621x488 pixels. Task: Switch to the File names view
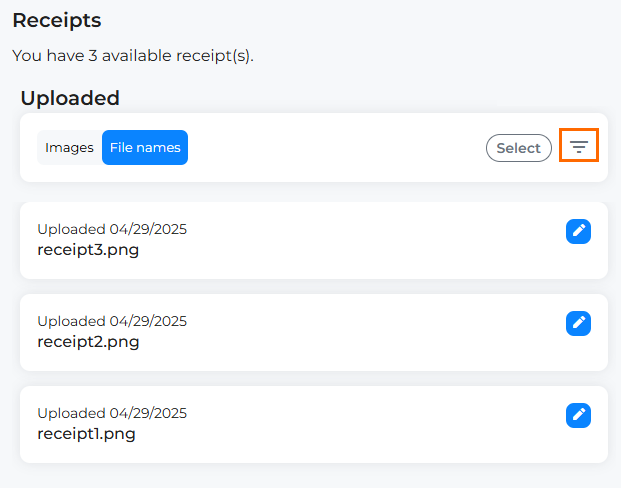pos(145,148)
